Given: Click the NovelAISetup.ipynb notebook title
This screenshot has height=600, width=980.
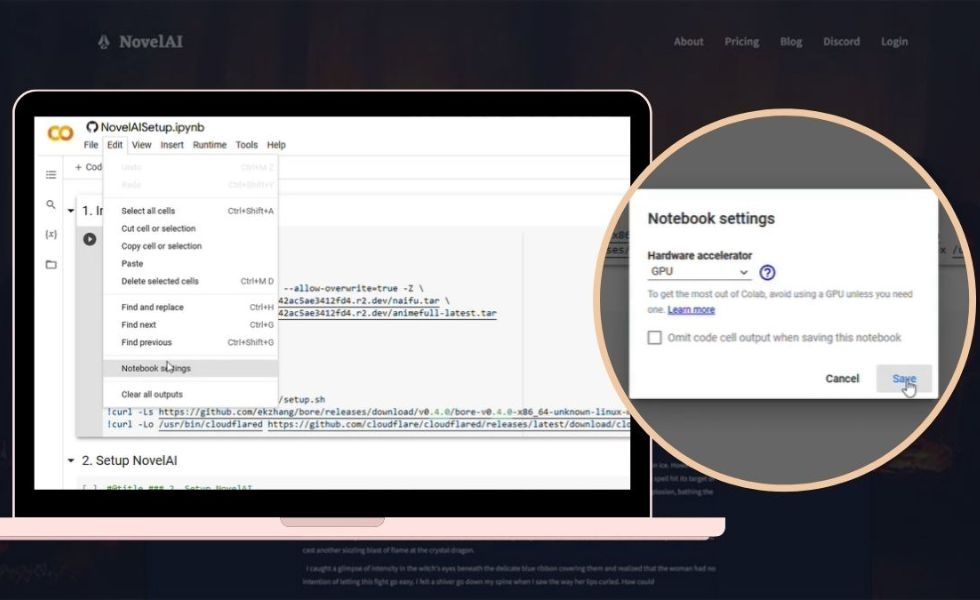Looking at the screenshot, I should click(x=152, y=128).
